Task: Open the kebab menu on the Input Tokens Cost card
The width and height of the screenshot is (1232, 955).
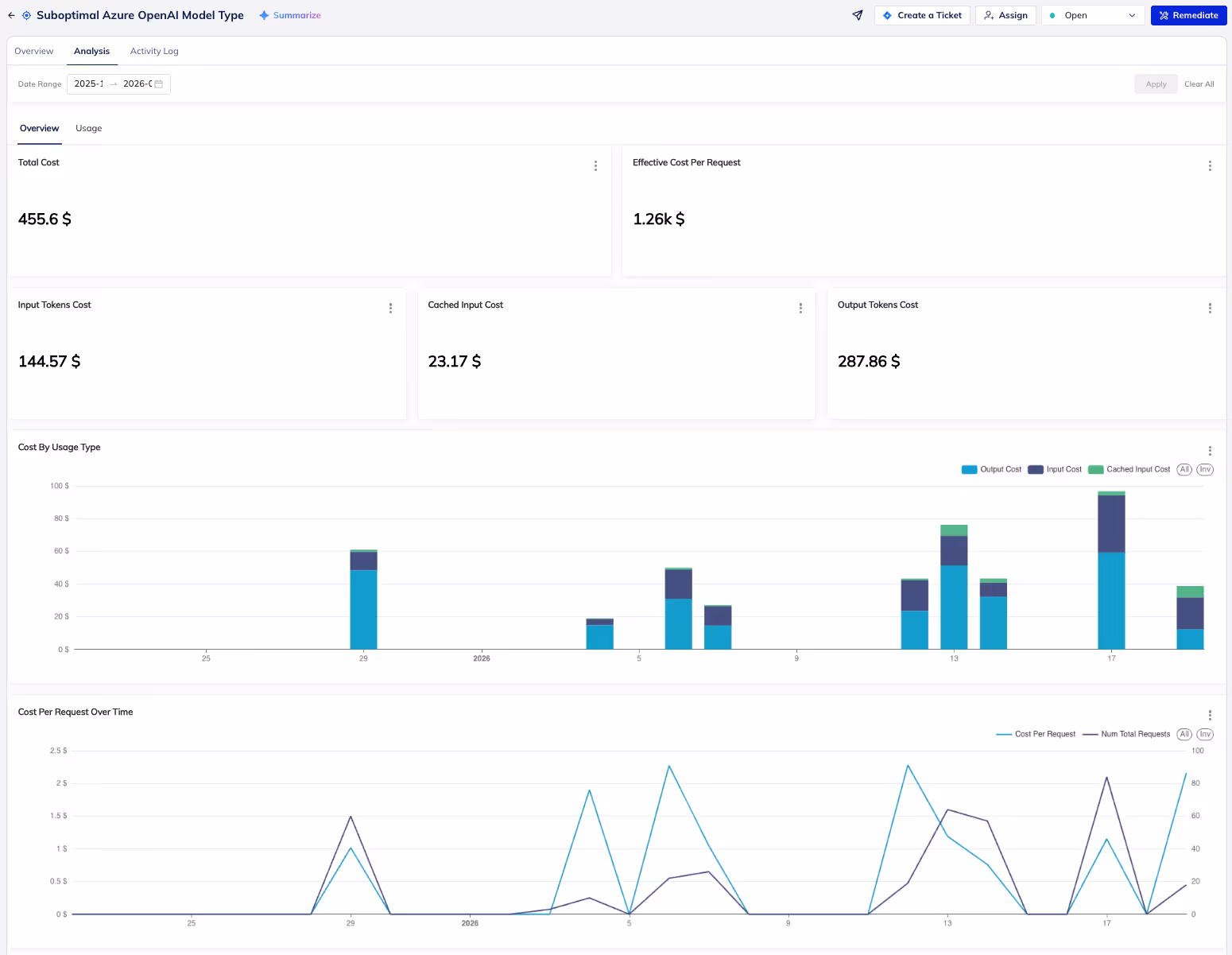Action: click(x=390, y=308)
